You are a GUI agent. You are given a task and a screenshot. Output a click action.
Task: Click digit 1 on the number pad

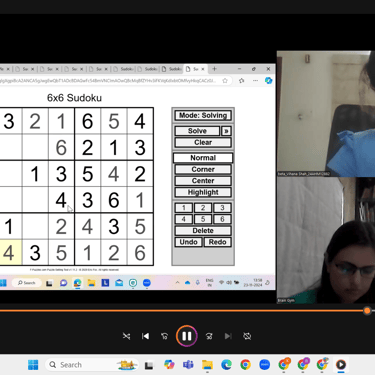[184, 208]
